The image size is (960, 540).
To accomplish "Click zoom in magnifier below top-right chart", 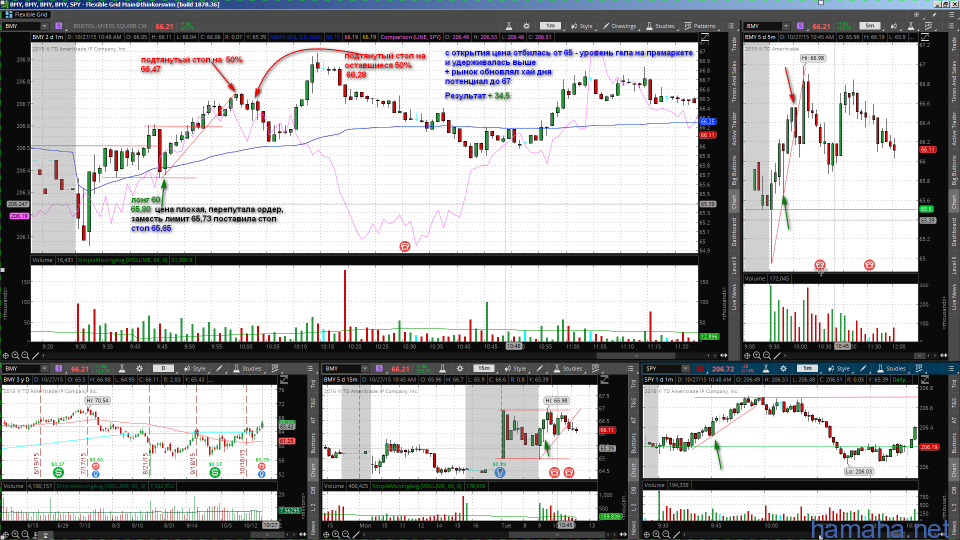I will pos(757,355).
